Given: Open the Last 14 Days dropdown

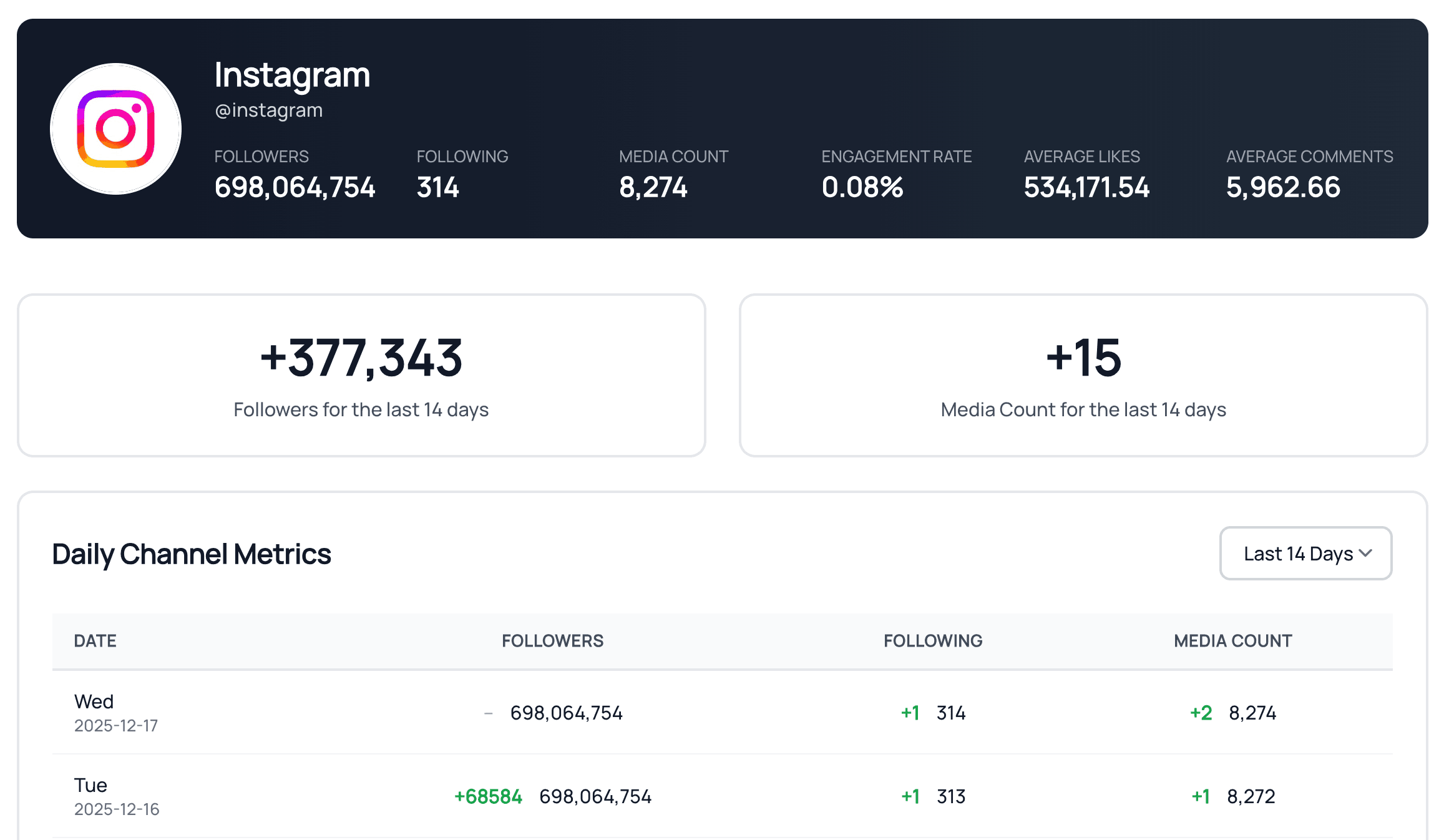Looking at the screenshot, I should (1298, 554).
